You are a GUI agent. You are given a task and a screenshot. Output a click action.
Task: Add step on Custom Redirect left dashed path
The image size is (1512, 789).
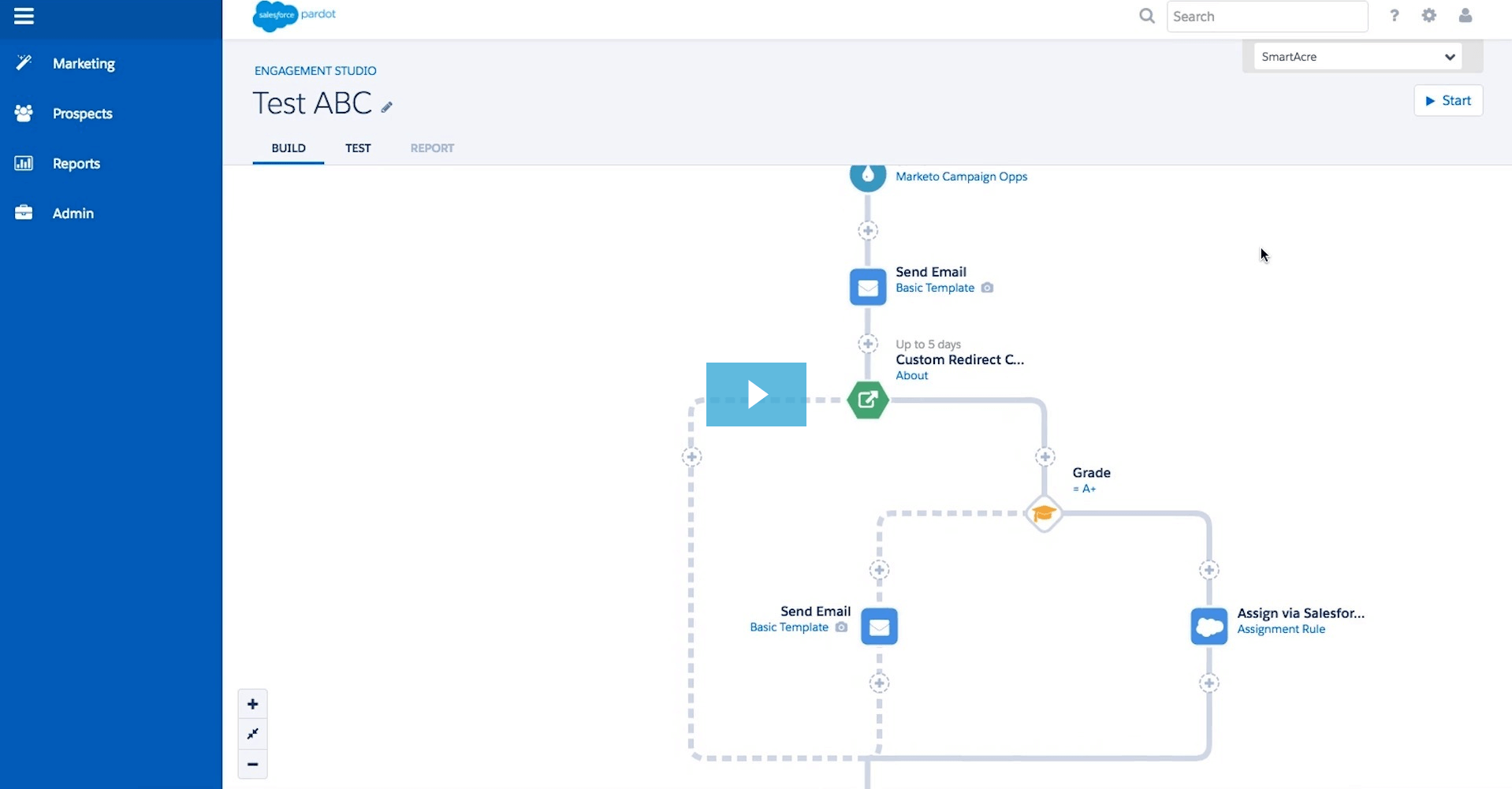point(691,457)
